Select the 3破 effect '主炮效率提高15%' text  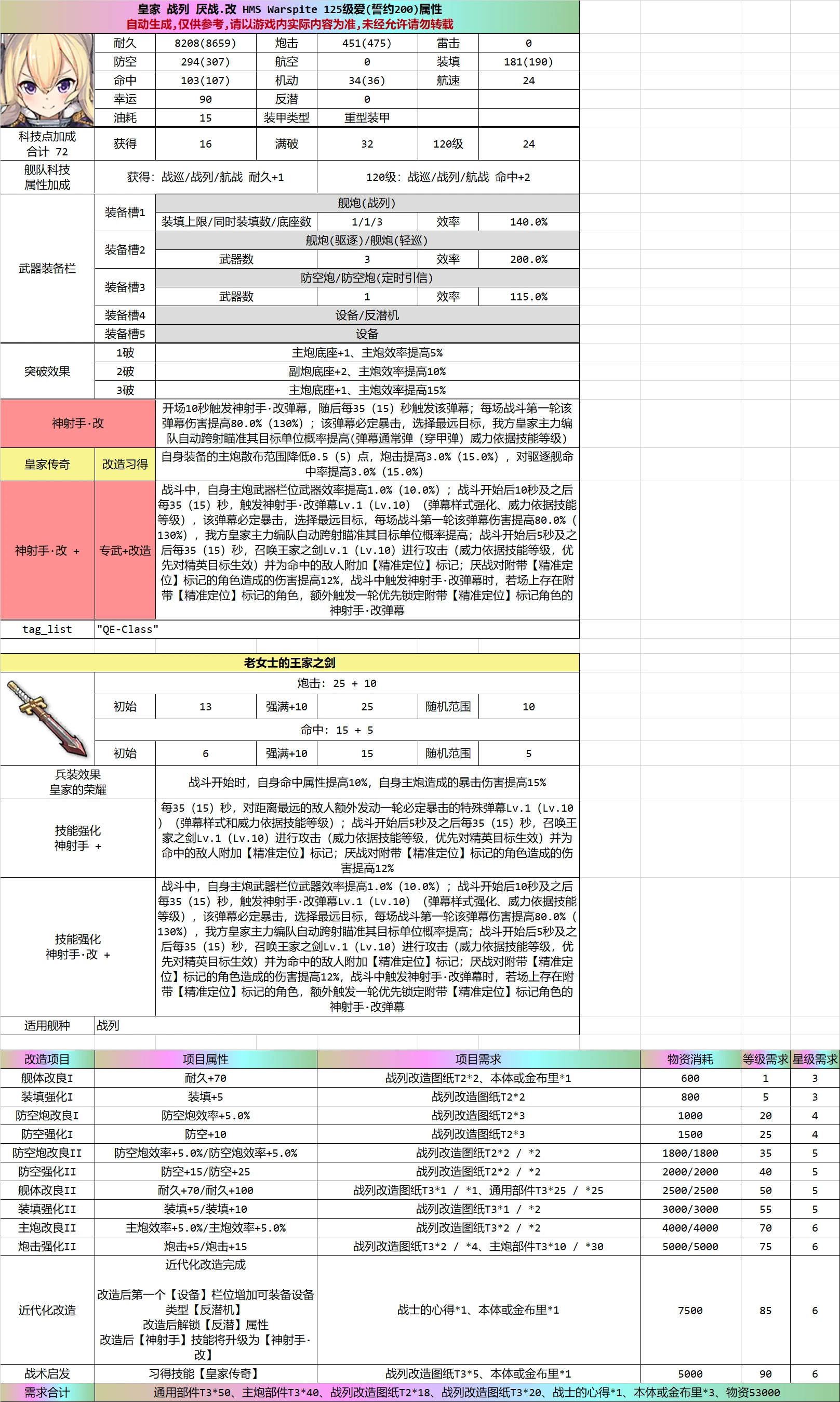coord(367,390)
